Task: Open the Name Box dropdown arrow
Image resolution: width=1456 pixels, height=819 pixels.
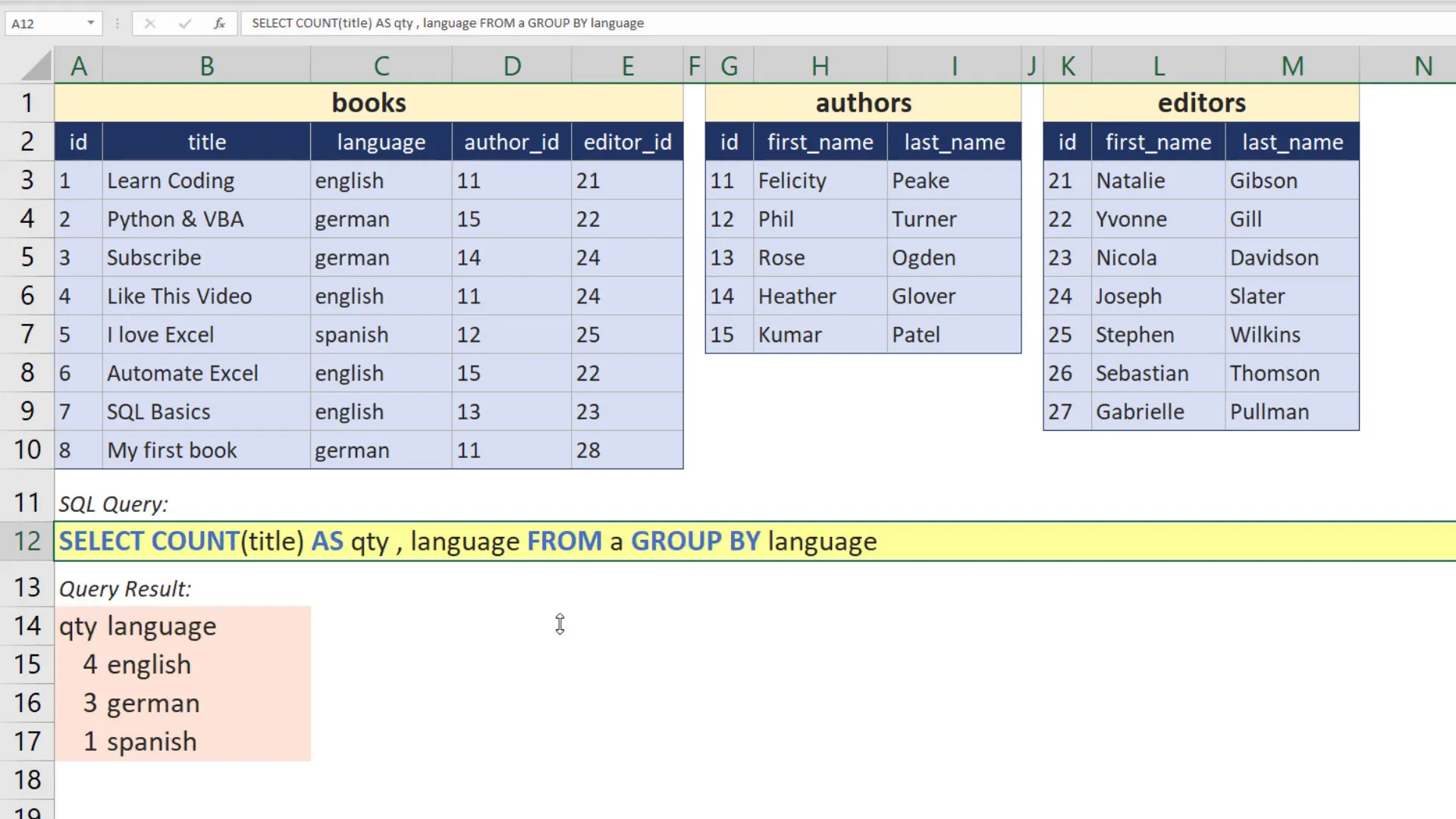Action: 90,23
